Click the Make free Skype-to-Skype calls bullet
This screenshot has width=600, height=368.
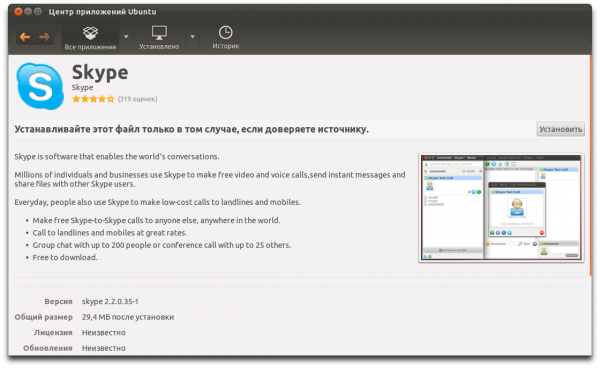[157, 220]
